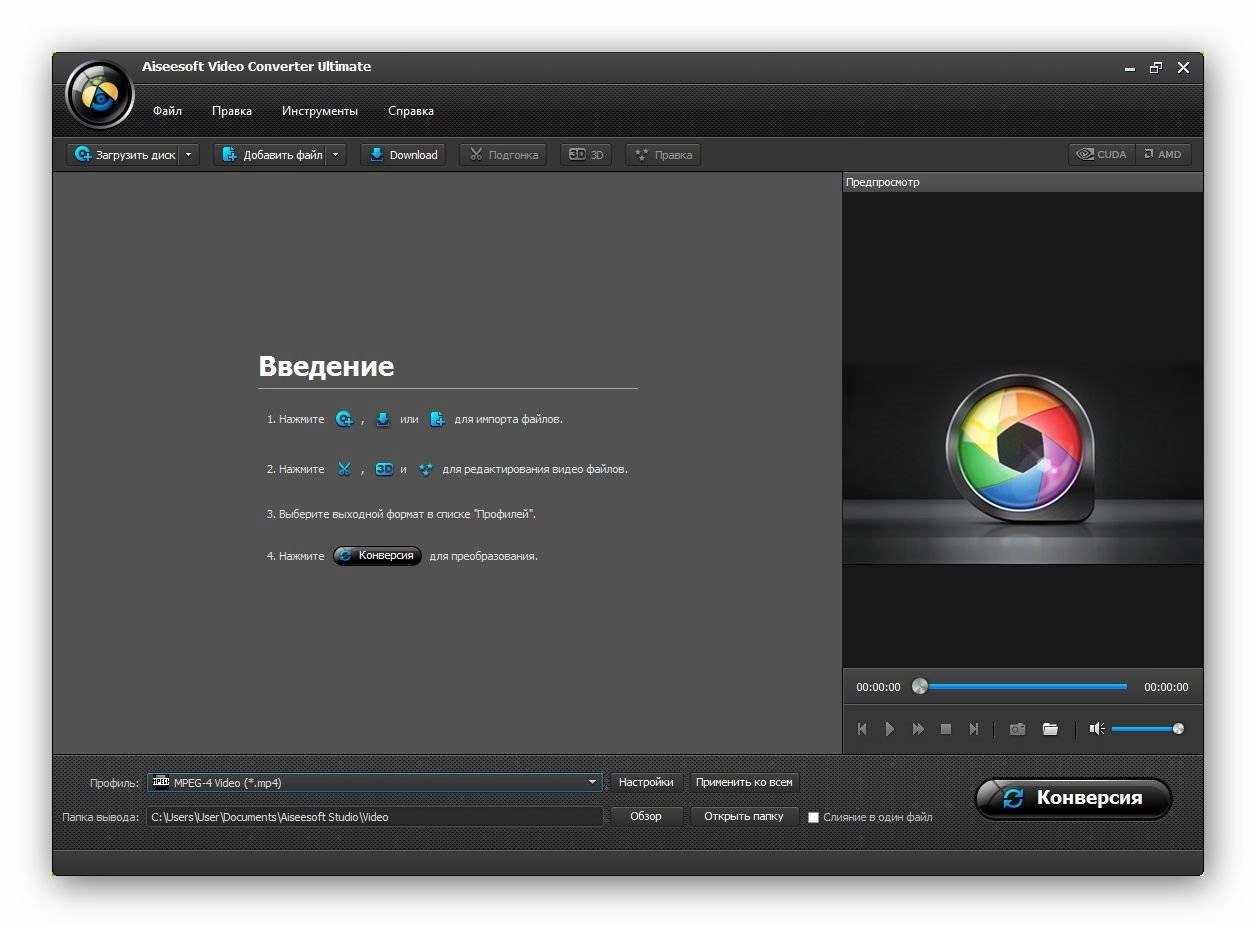This screenshot has width=1256, height=928.
Task: Start conversion with large Конверсия button
Action: [x=1073, y=798]
